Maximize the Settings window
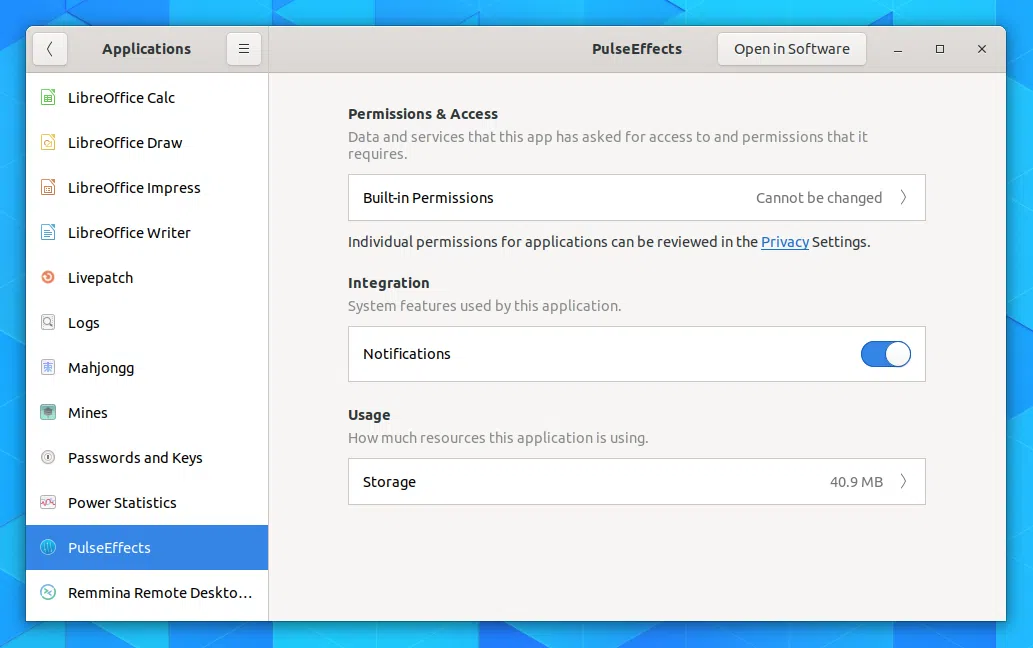Image resolution: width=1033 pixels, height=648 pixels. [x=939, y=49]
